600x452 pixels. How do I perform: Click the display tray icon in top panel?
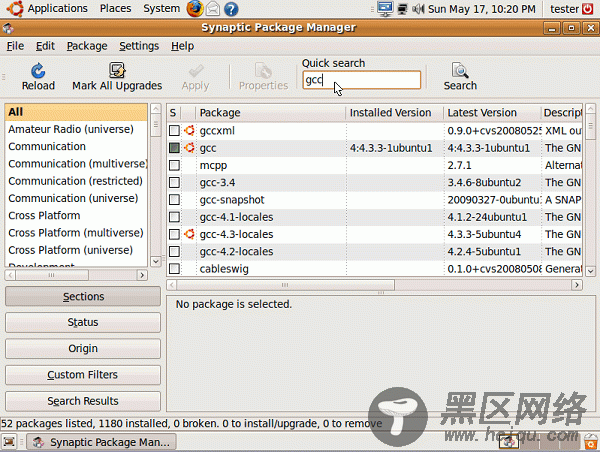pos(385,9)
